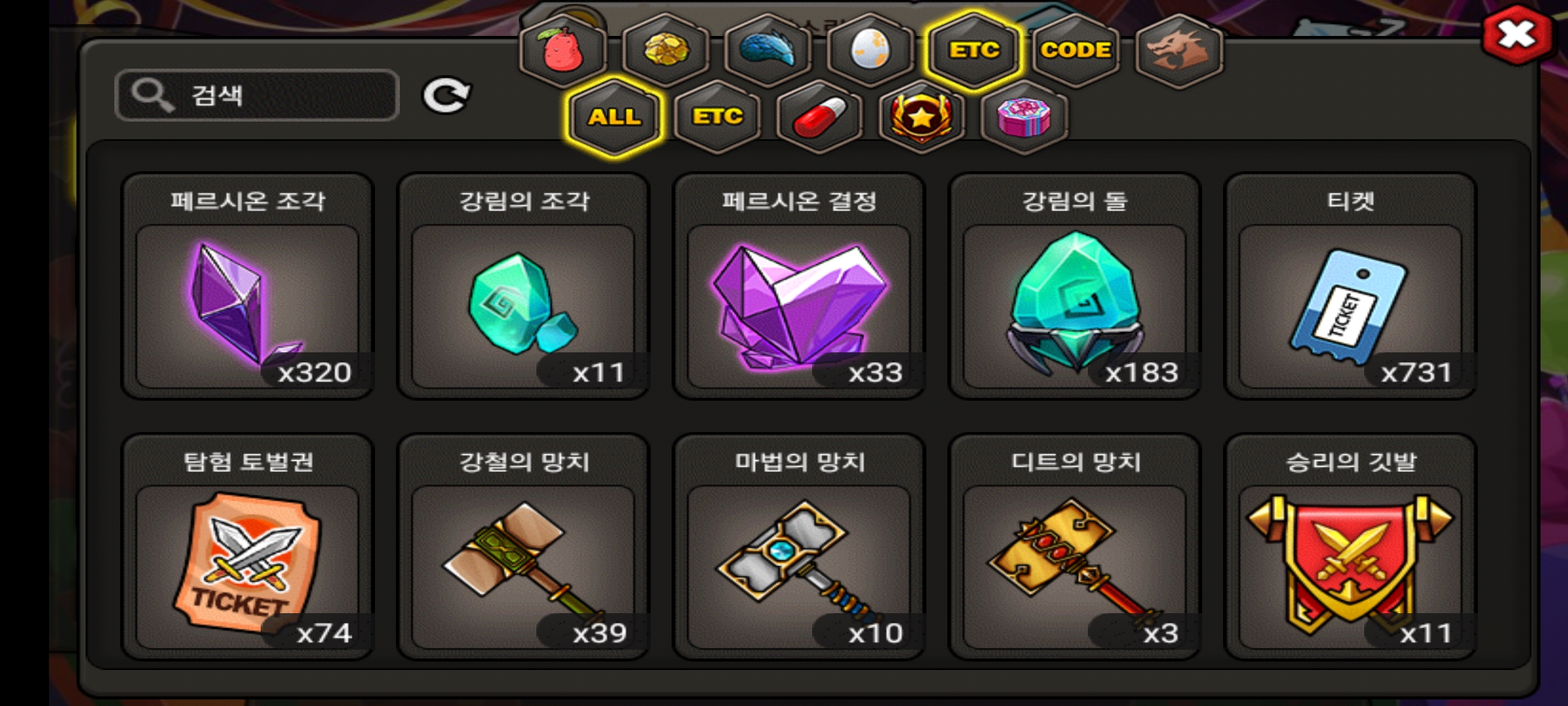The image size is (1568, 706).
Task: Filter by red pill capsule icon
Action: pos(820,117)
